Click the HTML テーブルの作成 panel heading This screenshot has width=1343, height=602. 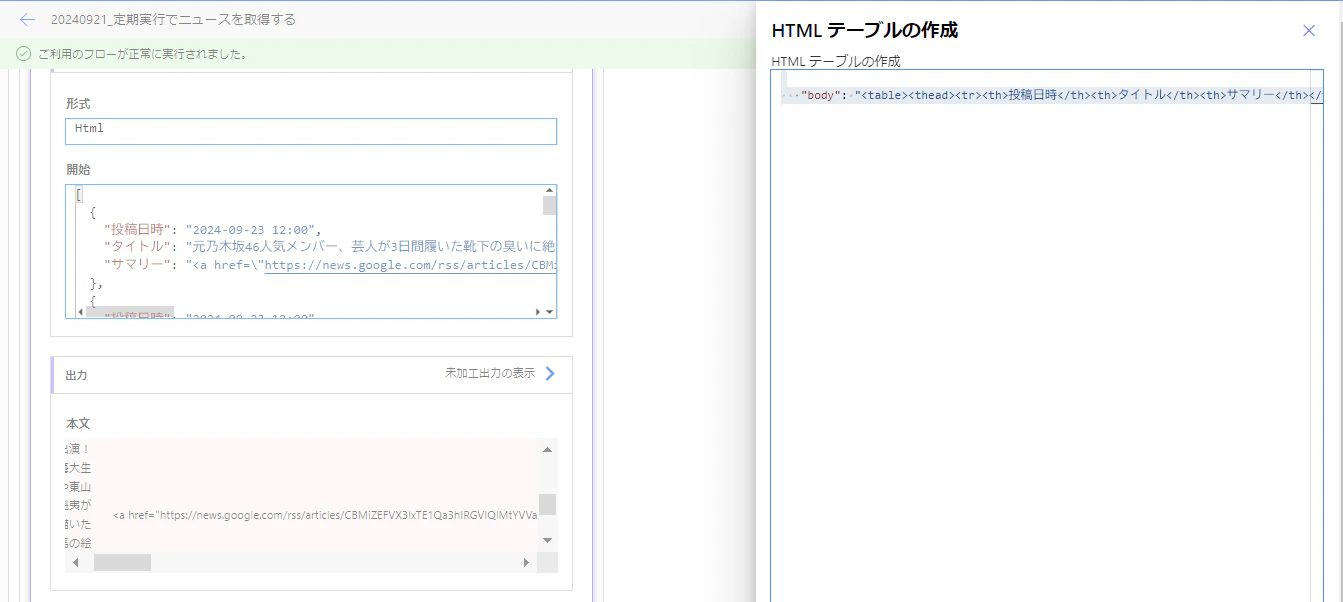click(x=865, y=30)
